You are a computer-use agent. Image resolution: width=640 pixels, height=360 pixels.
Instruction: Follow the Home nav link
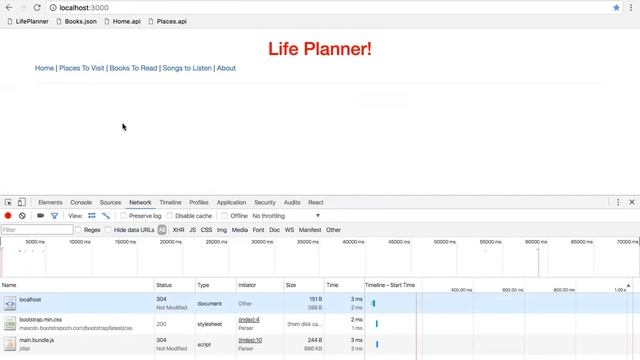coord(44,68)
